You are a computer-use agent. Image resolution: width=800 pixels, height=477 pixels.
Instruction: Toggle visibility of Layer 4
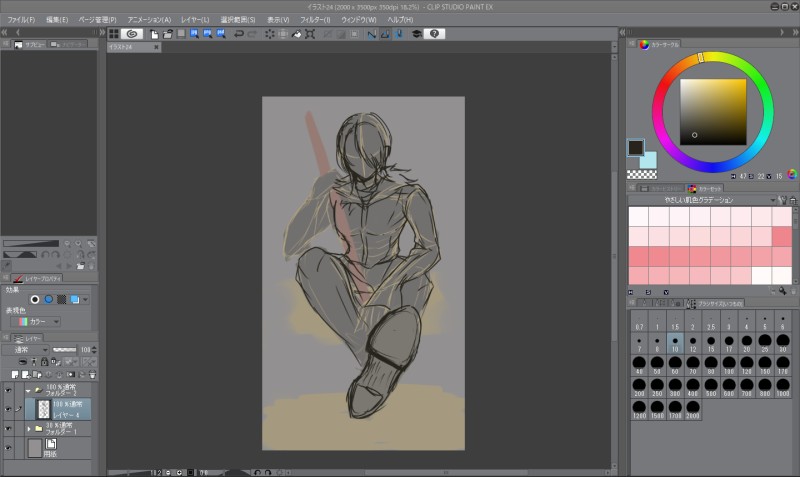pyautogui.click(x=9, y=408)
